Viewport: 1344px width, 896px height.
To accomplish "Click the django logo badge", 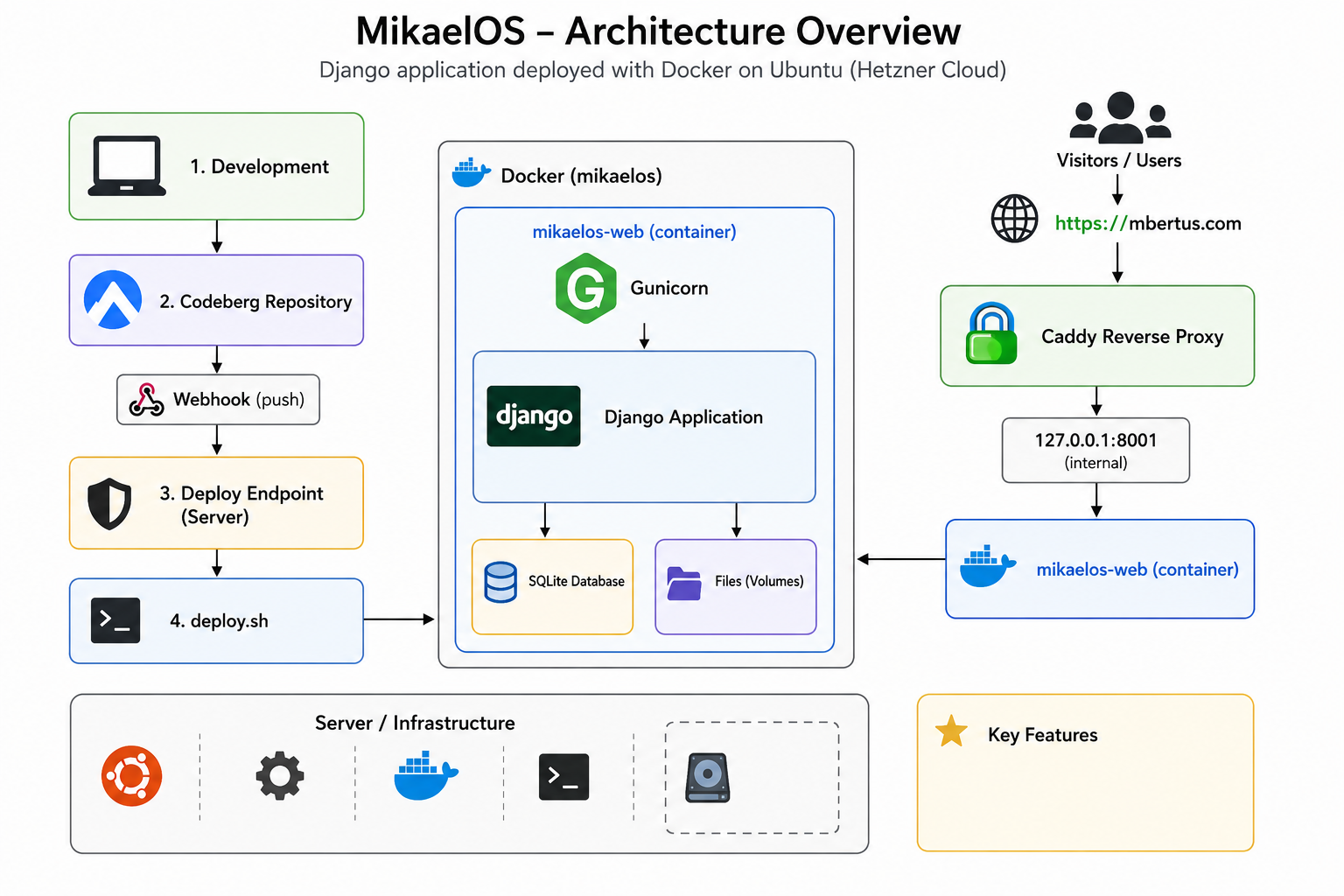I will point(534,416).
